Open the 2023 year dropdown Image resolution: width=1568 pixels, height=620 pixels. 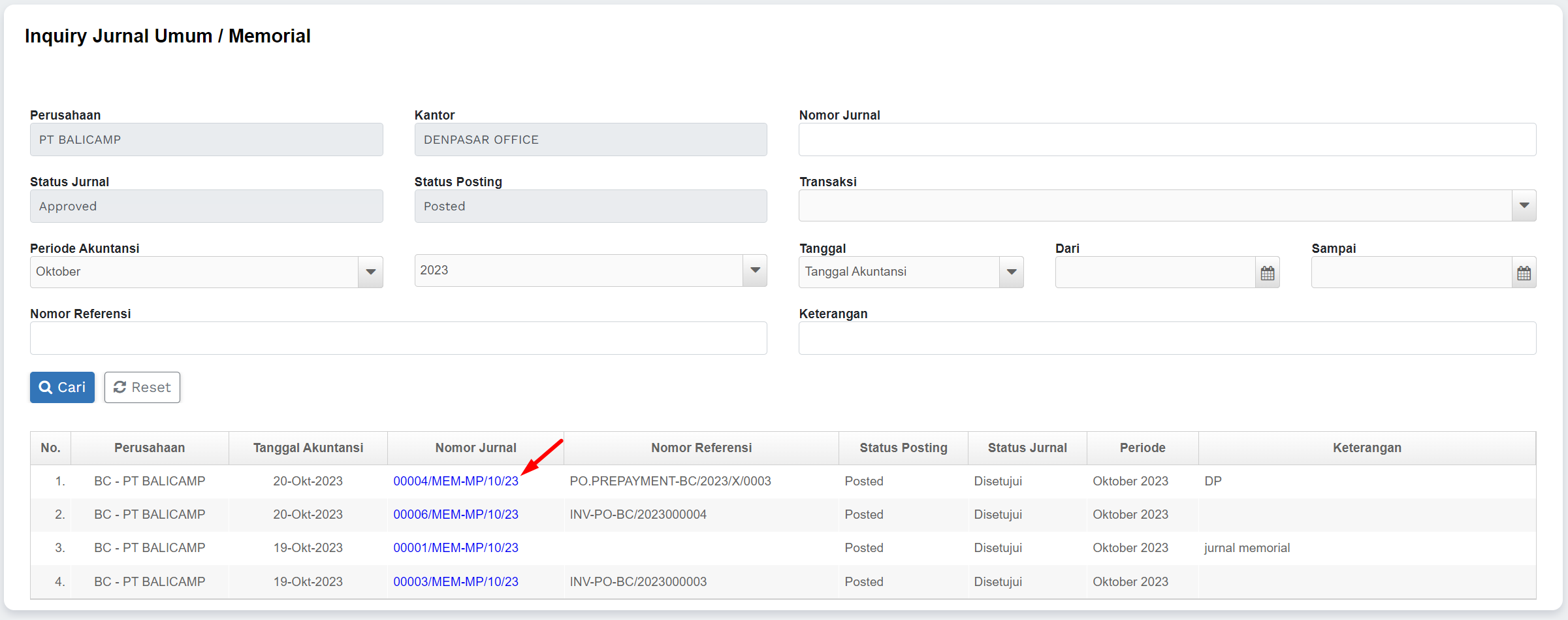(755, 270)
